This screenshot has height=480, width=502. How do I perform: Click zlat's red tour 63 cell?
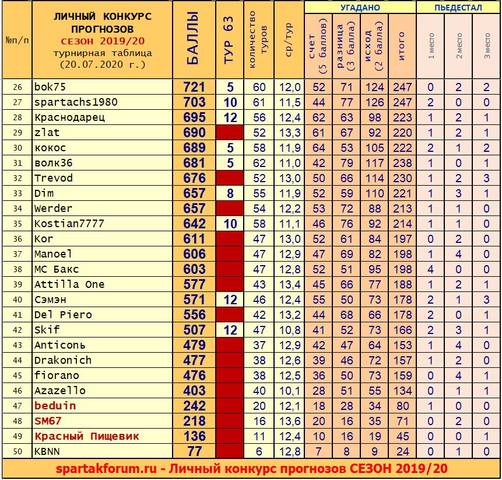coord(229,132)
